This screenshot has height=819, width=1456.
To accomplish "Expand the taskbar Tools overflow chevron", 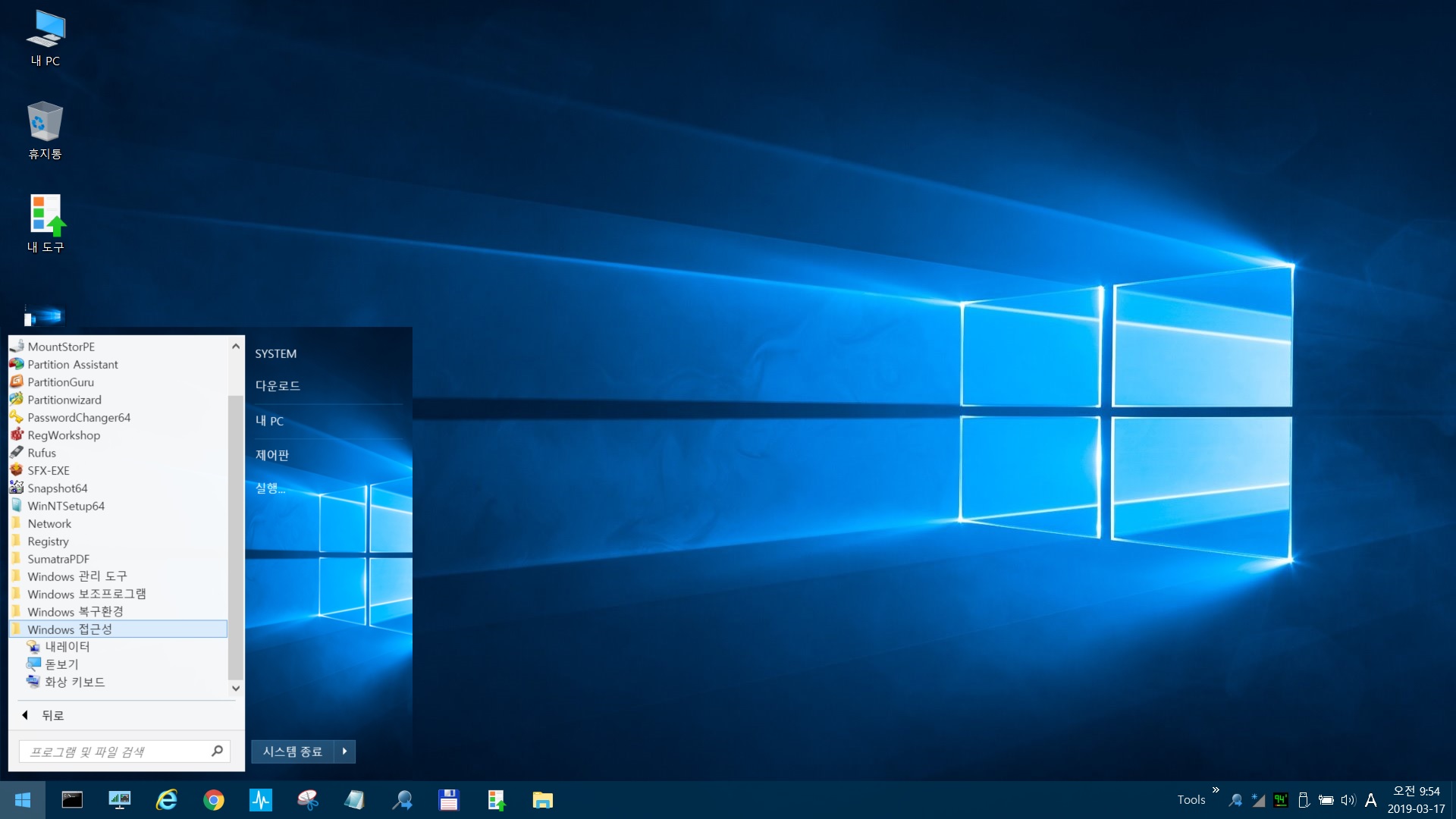I will pos(1216,790).
